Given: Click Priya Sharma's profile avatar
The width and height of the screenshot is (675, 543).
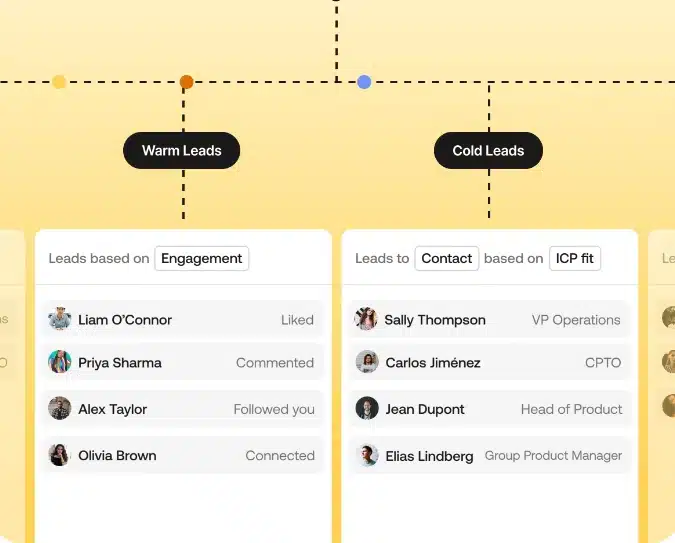Looking at the screenshot, I should click(x=59, y=362).
